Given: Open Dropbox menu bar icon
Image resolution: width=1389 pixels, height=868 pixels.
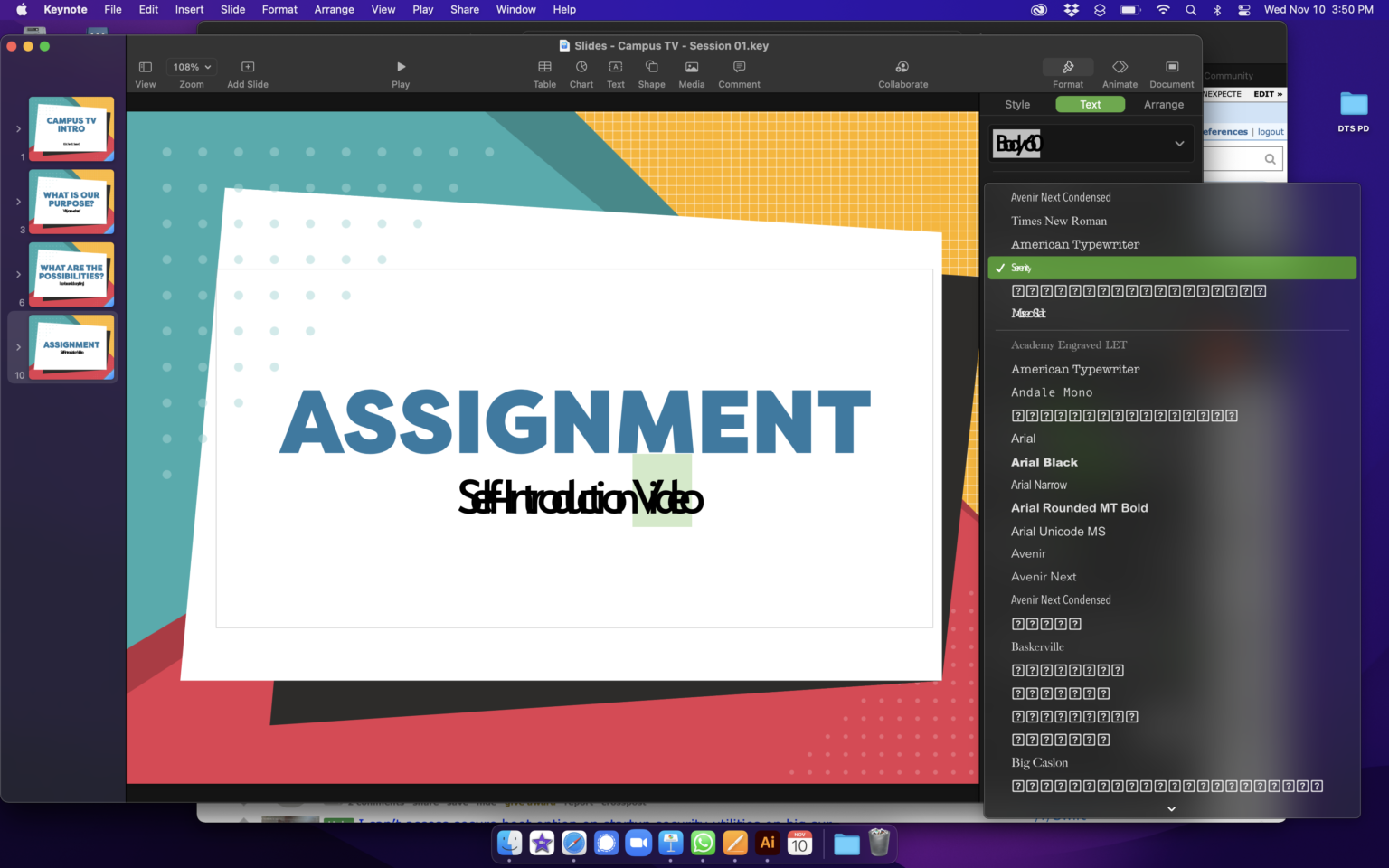Looking at the screenshot, I should [1072, 10].
